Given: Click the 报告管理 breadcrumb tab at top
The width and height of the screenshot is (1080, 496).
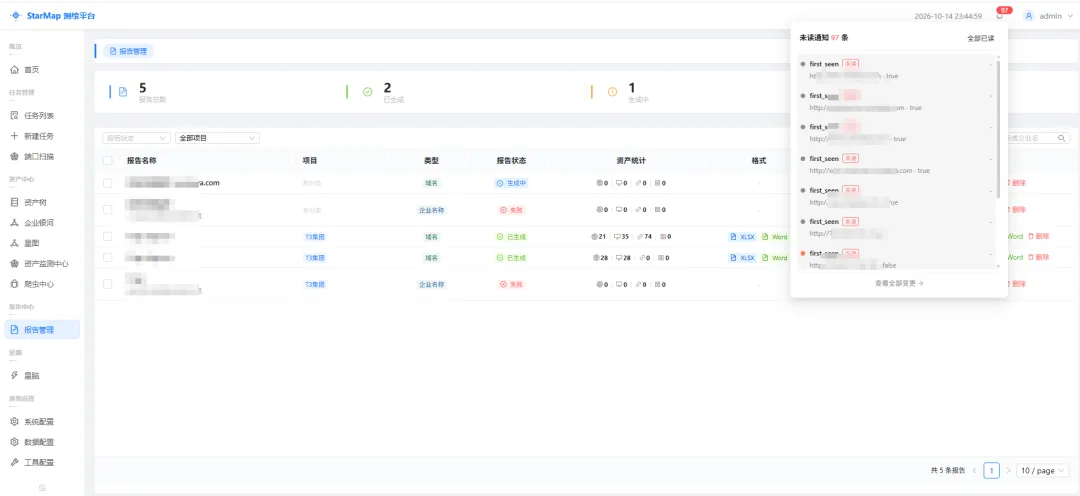Looking at the screenshot, I should pyautogui.click(x=128, y=51).
